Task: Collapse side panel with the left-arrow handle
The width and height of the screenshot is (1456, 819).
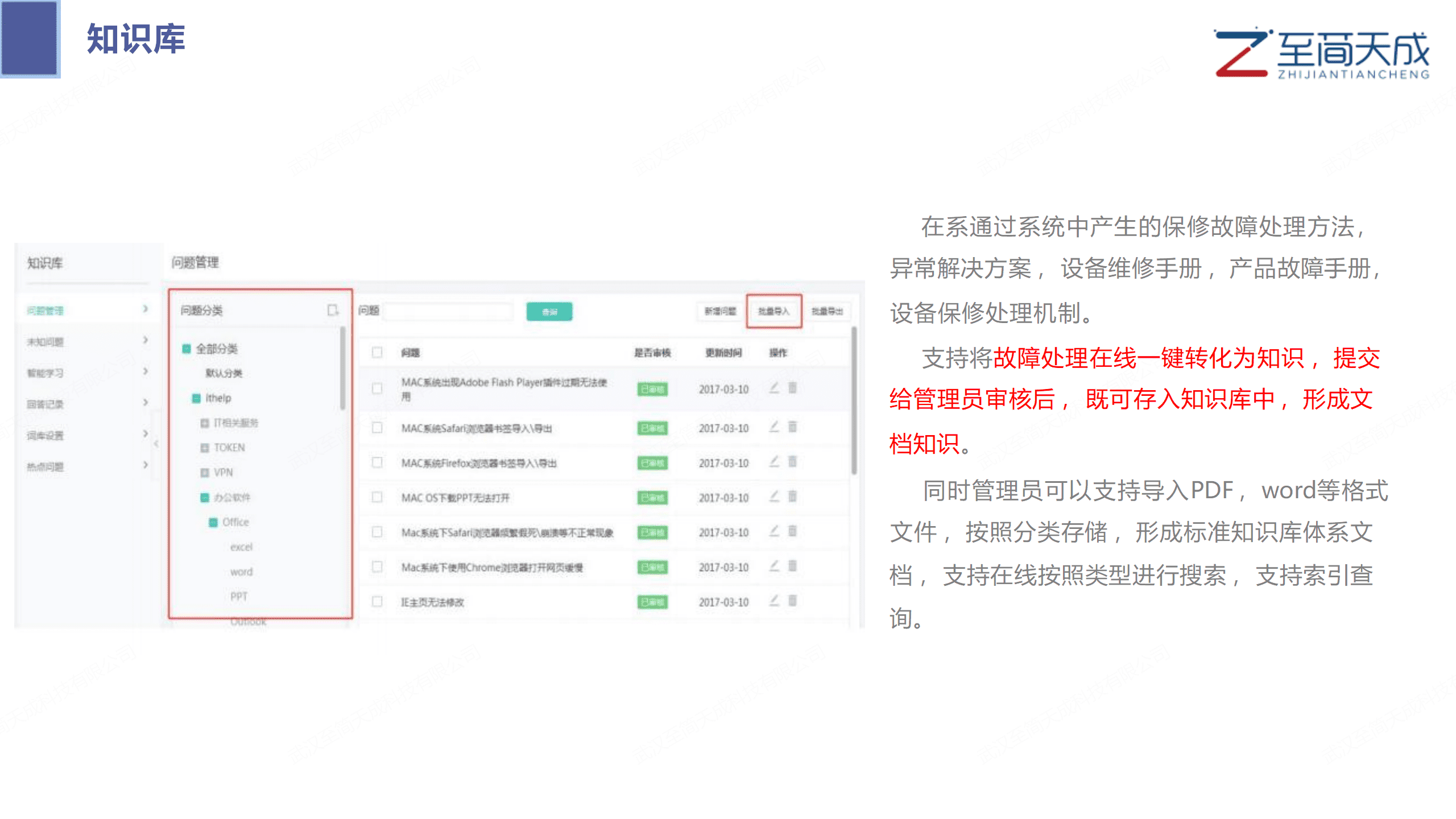Action: click(x=156, y=444)
